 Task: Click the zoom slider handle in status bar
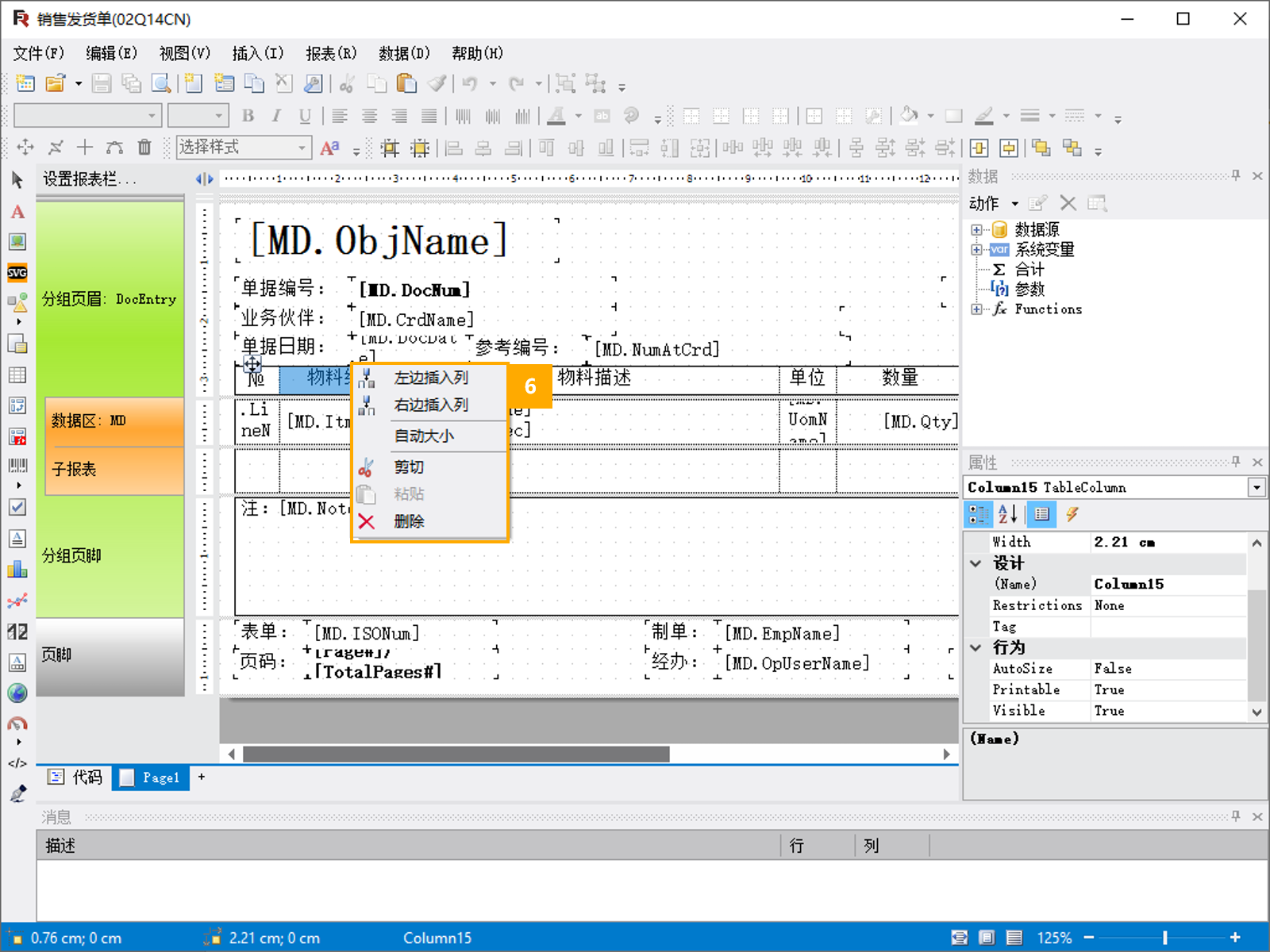[1165, 938]
